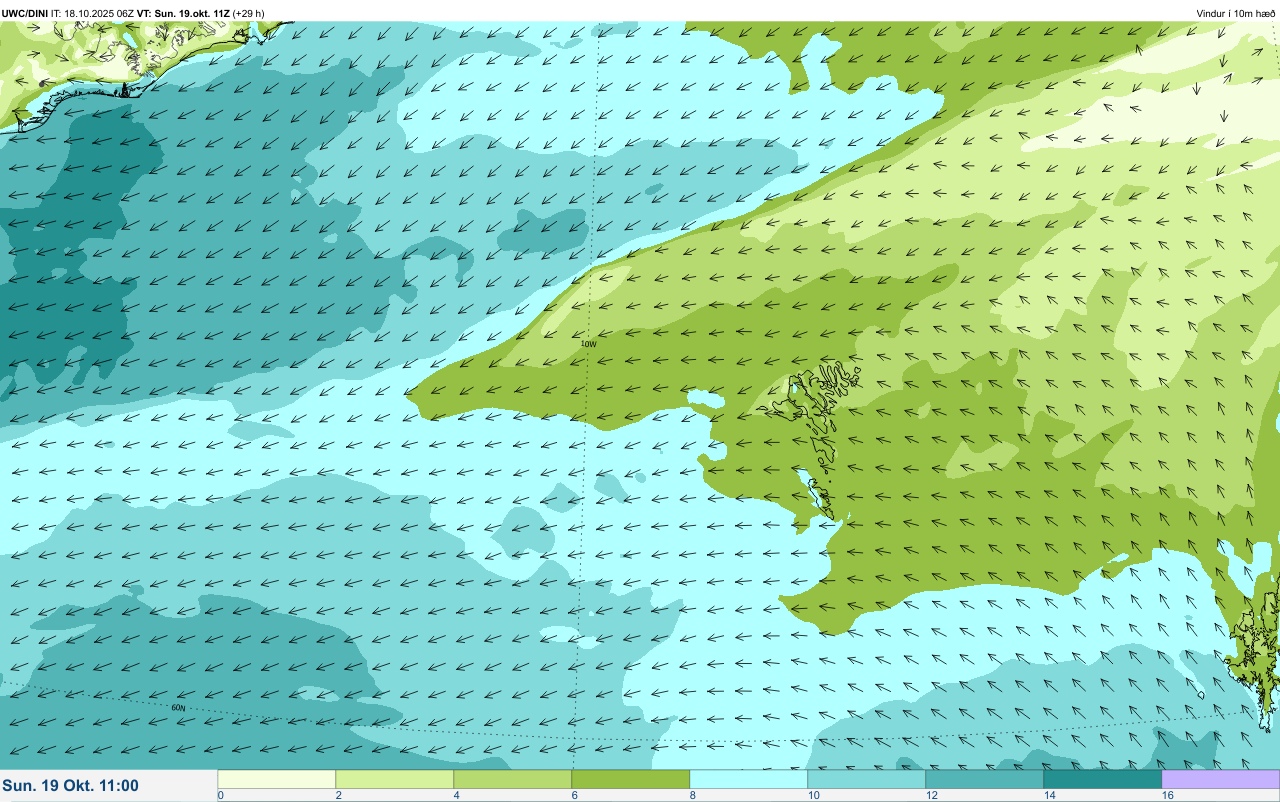Click the '(+29 h)' forecast offset text
Viewport: 1280px width, 802px height.
[x=248, y=13]
